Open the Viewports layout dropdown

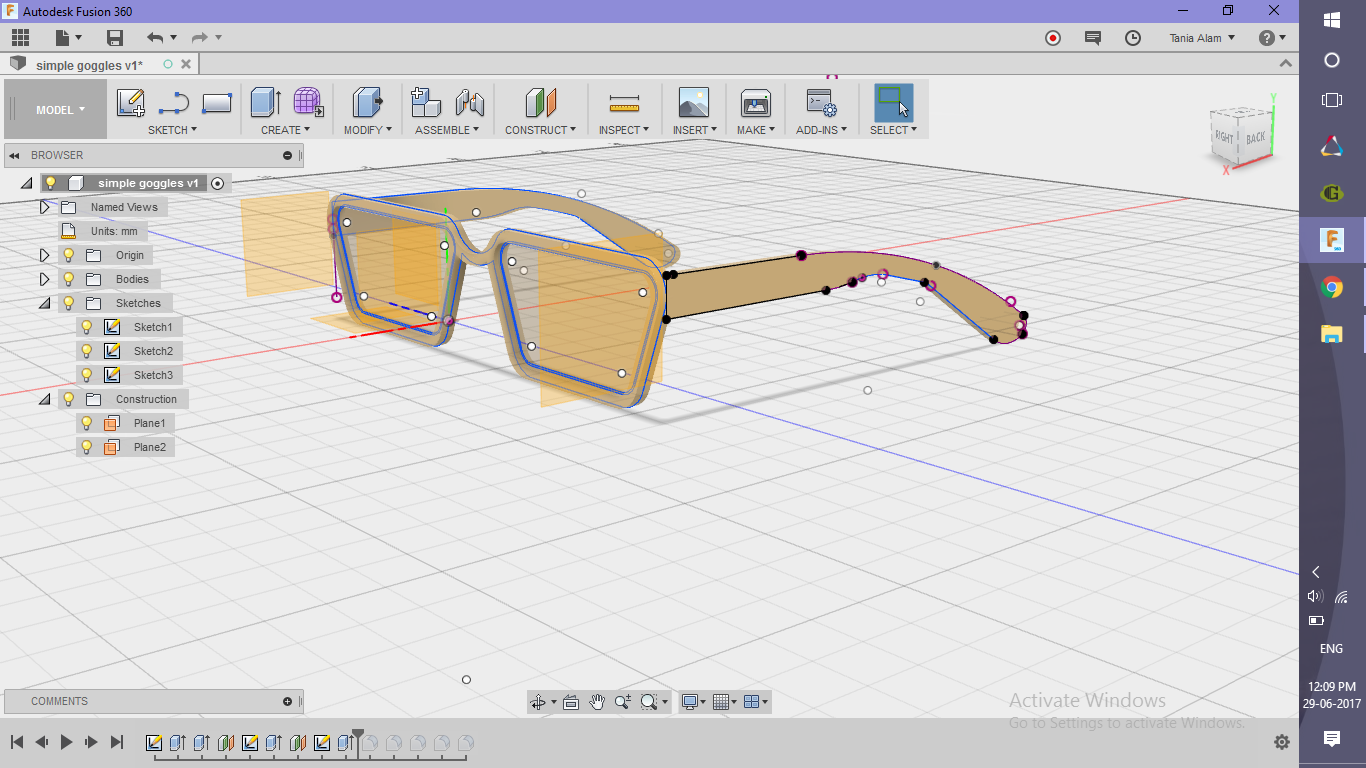(x=757, y=702)
